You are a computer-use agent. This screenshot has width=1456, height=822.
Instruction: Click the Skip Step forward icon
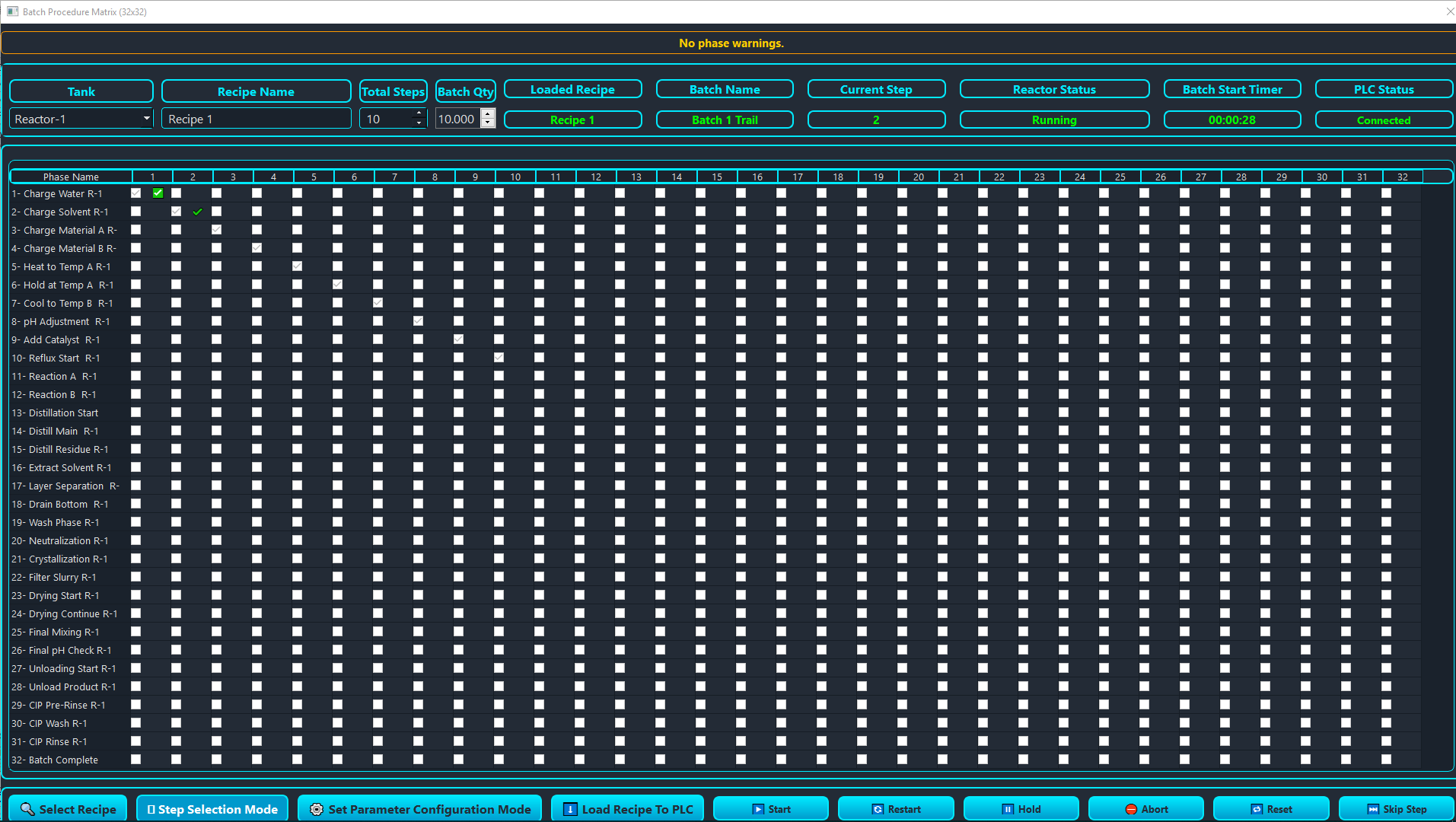pyautogui.click(x=1373, y=809)
